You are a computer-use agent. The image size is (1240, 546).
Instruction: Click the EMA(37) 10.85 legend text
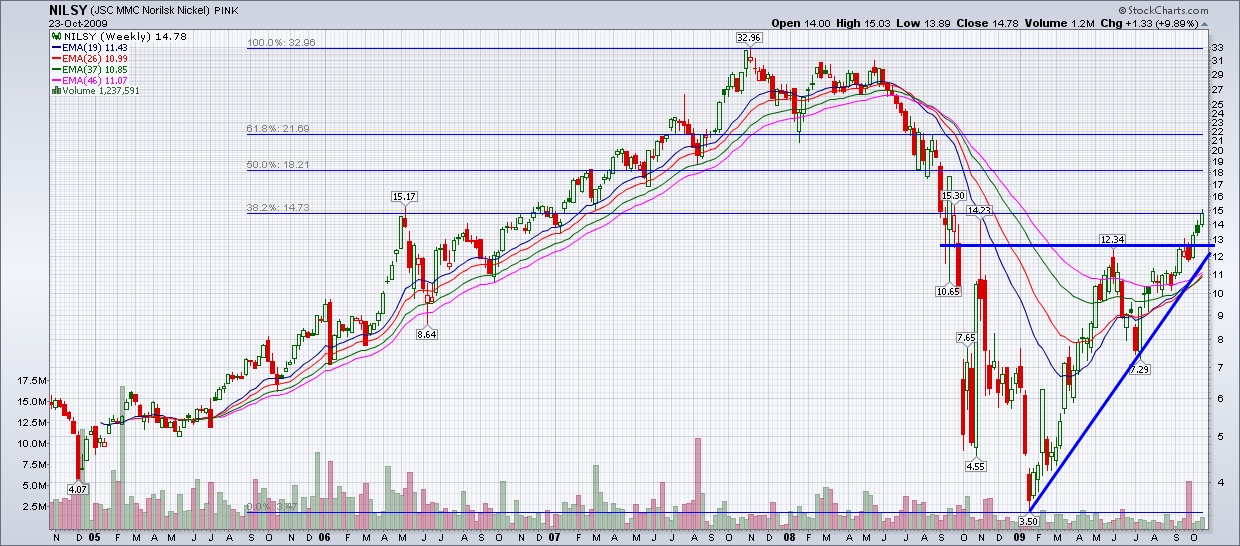point(93,69)
